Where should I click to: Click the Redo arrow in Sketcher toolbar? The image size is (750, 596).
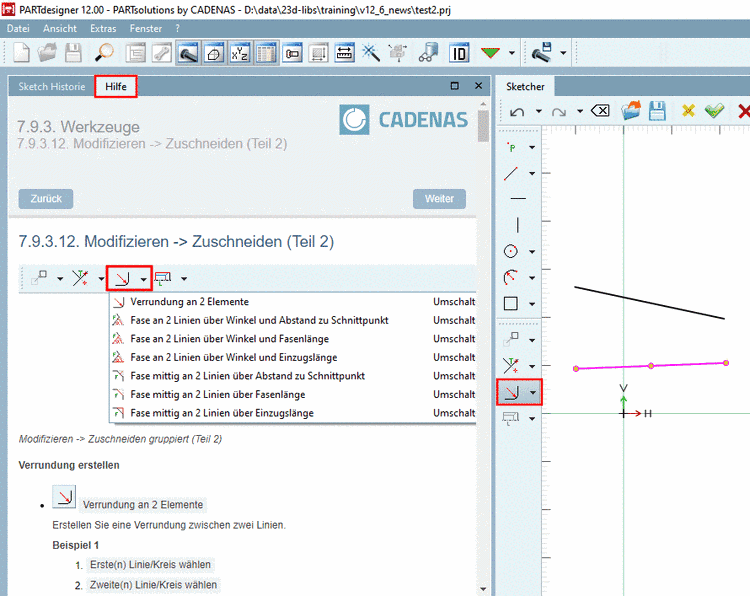tap(559, 112)
